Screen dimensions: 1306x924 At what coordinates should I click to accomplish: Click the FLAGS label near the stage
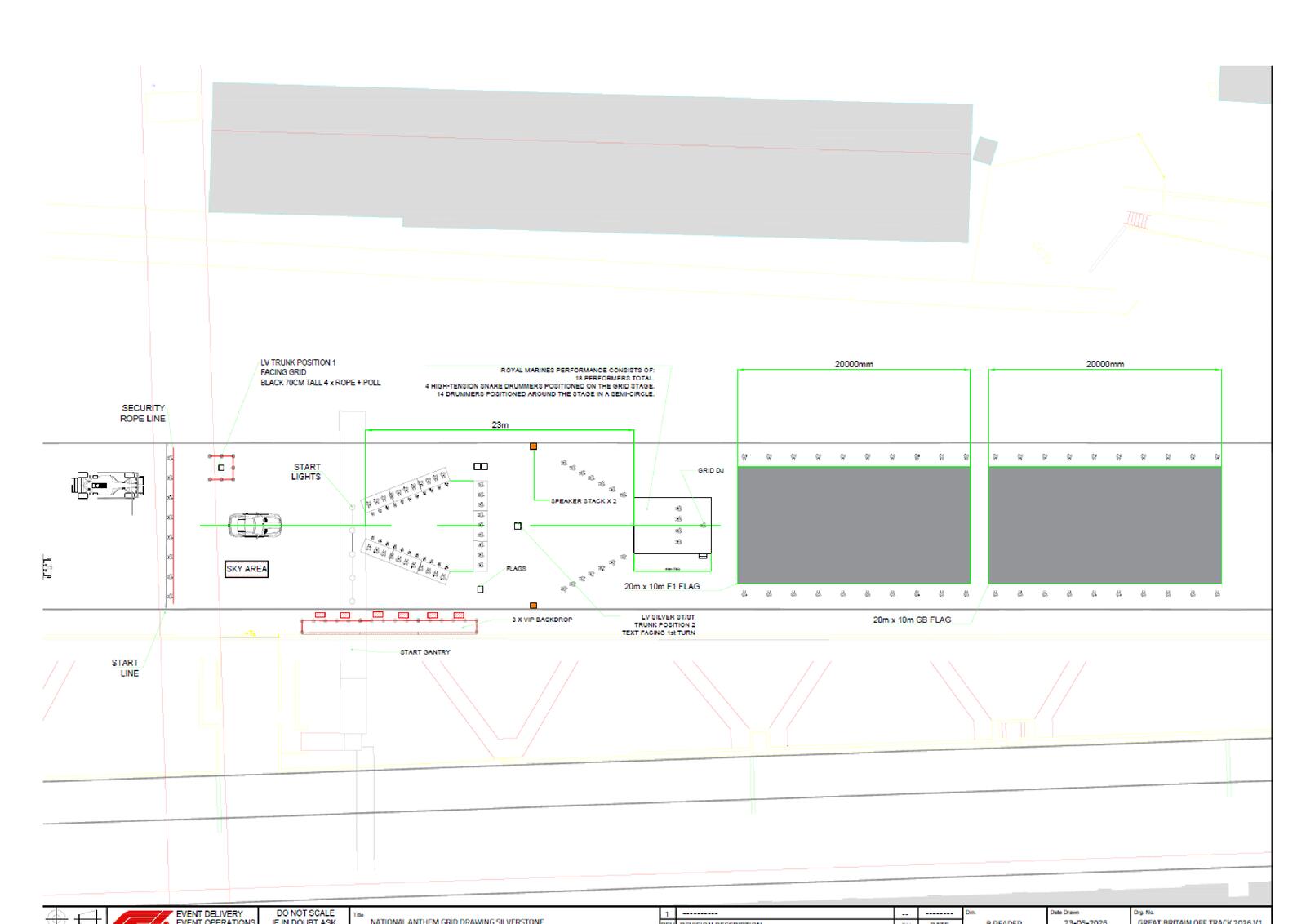(516, 569)
